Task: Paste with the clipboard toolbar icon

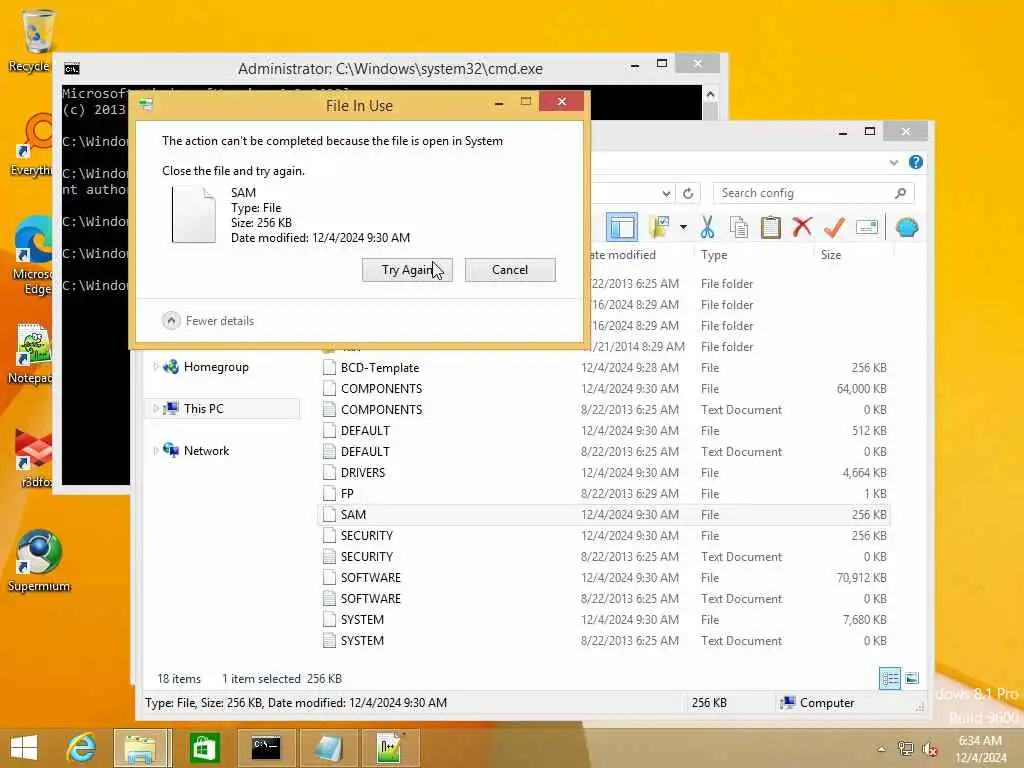Action: (771, 227)
